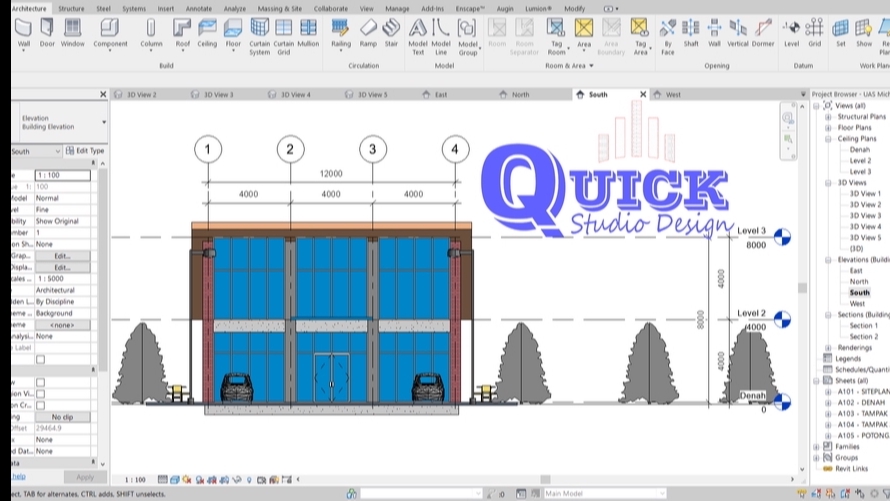Image resolution: width=890 pixels, height=501 pixels.
Task: Click the Edit Type button
Action: click(x=85, y=151)
